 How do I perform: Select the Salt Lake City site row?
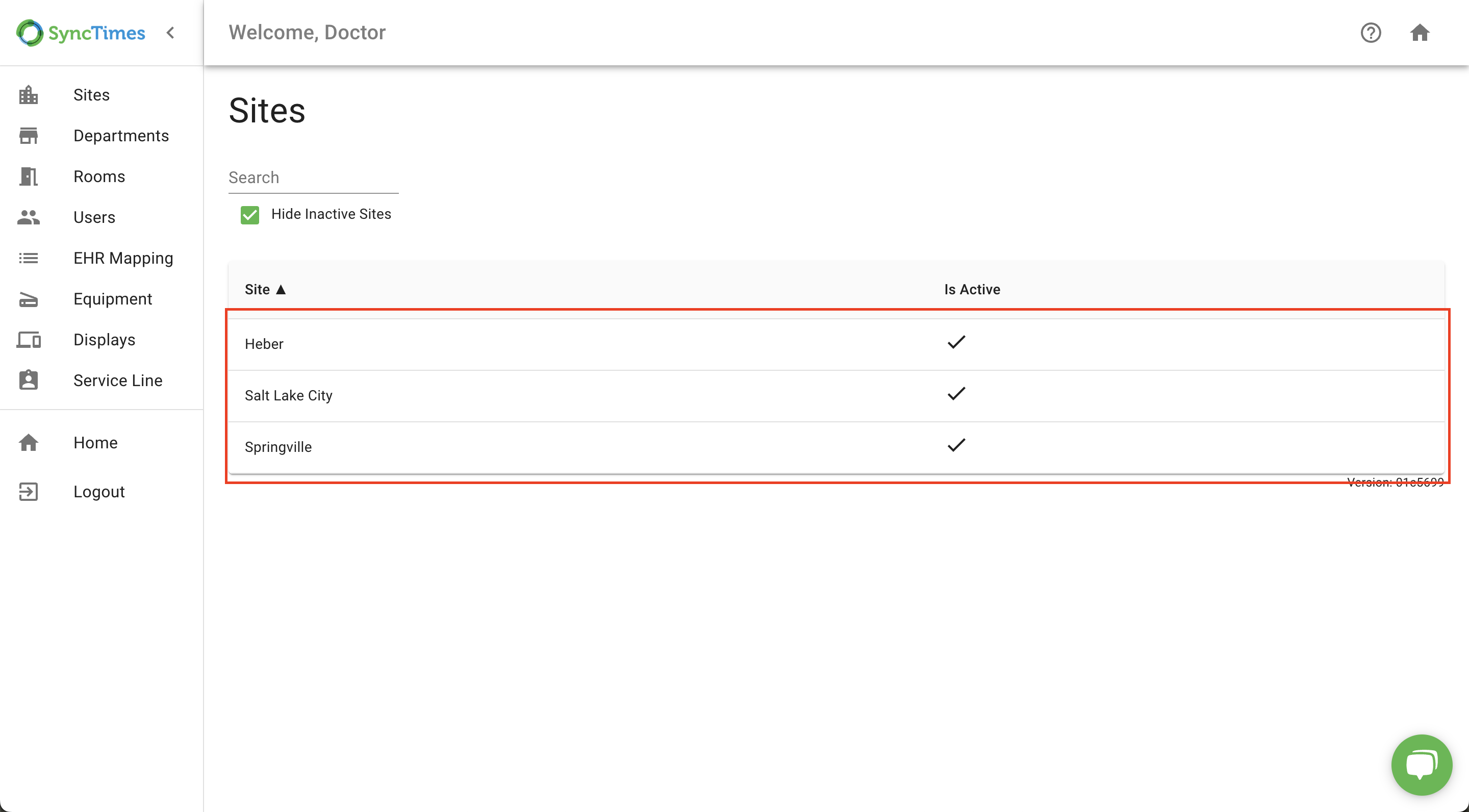pos(836,396)
